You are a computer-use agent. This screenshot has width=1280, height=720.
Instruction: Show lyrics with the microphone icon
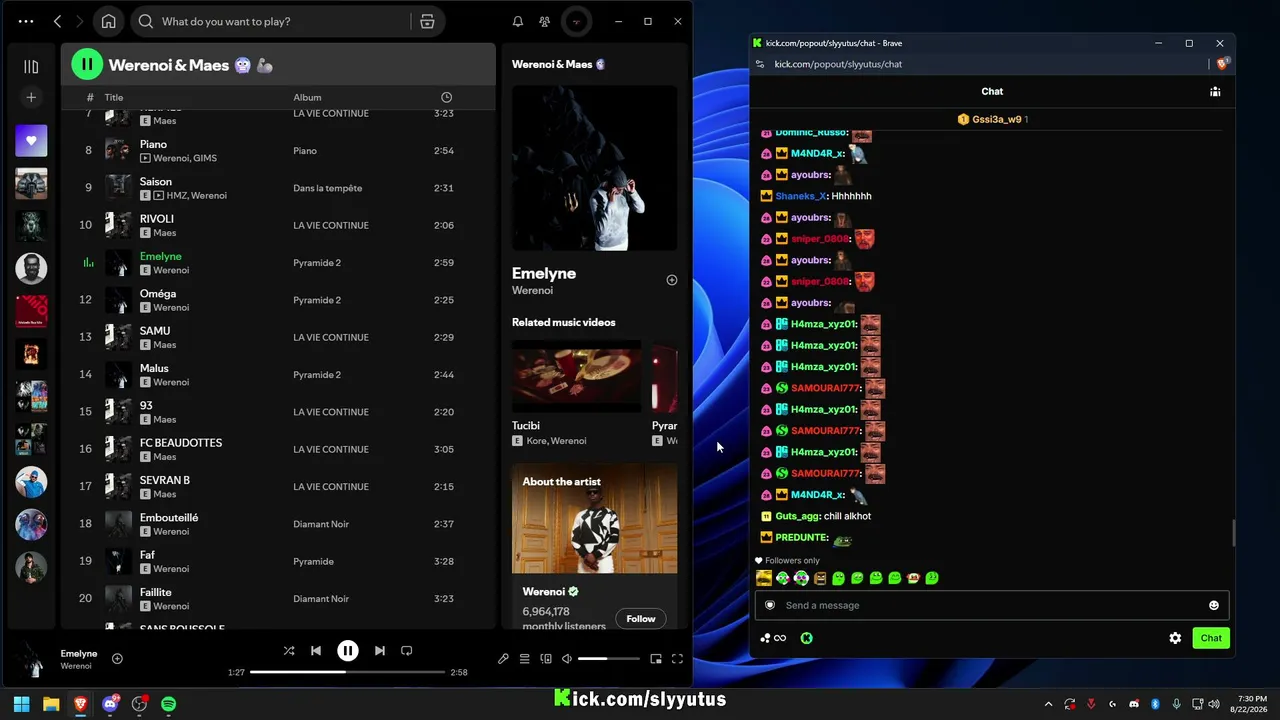503,659
